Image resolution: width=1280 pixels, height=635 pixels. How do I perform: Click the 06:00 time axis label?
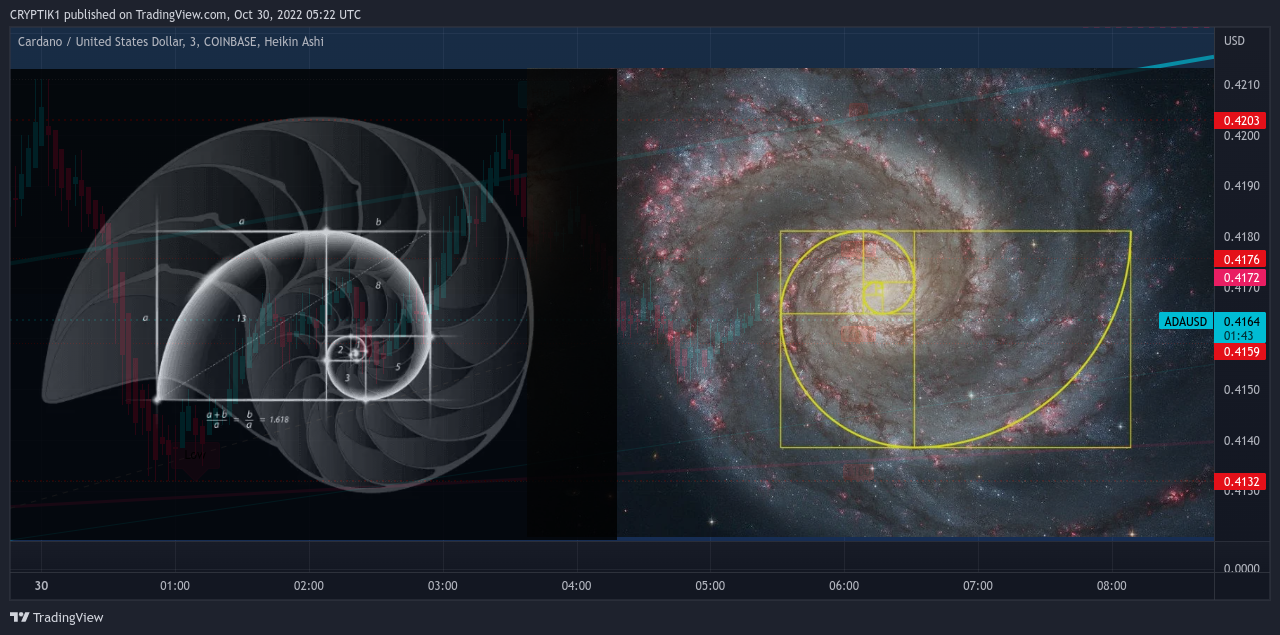click(844, 586)
